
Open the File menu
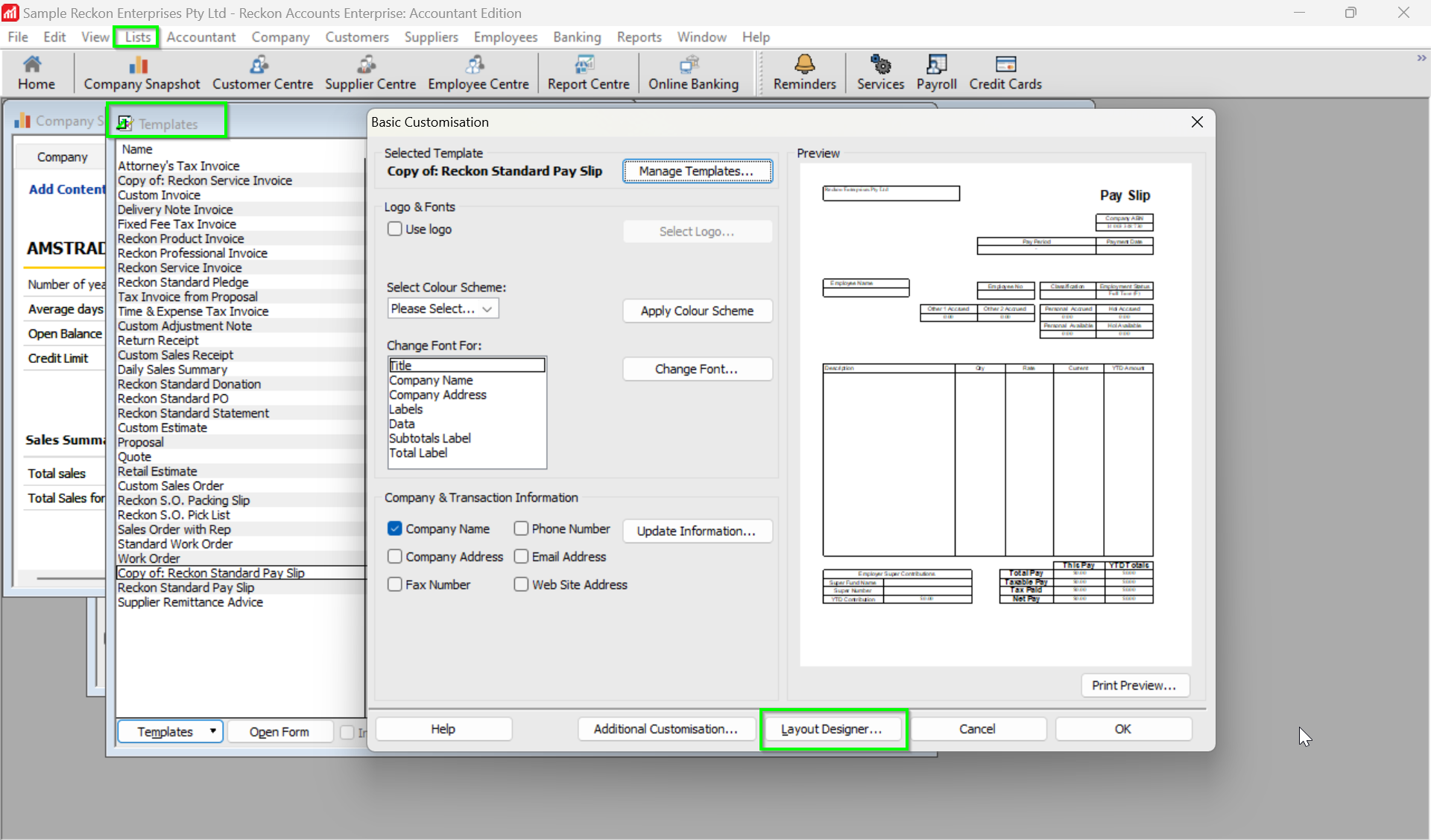[18, 37]
